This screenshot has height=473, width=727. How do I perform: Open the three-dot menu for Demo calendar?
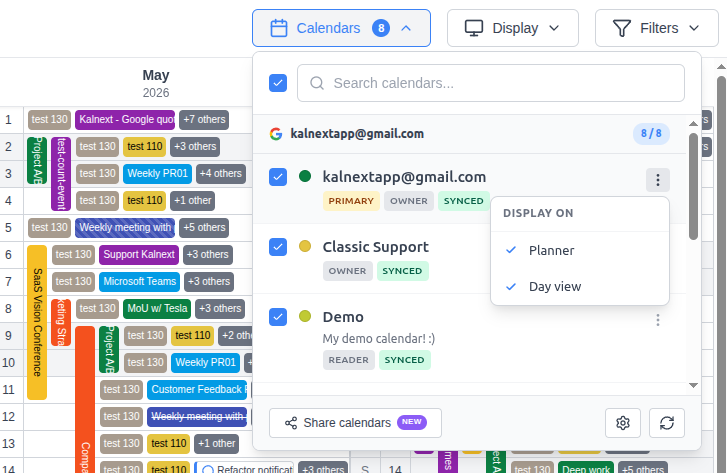click(x=657, y=320)
